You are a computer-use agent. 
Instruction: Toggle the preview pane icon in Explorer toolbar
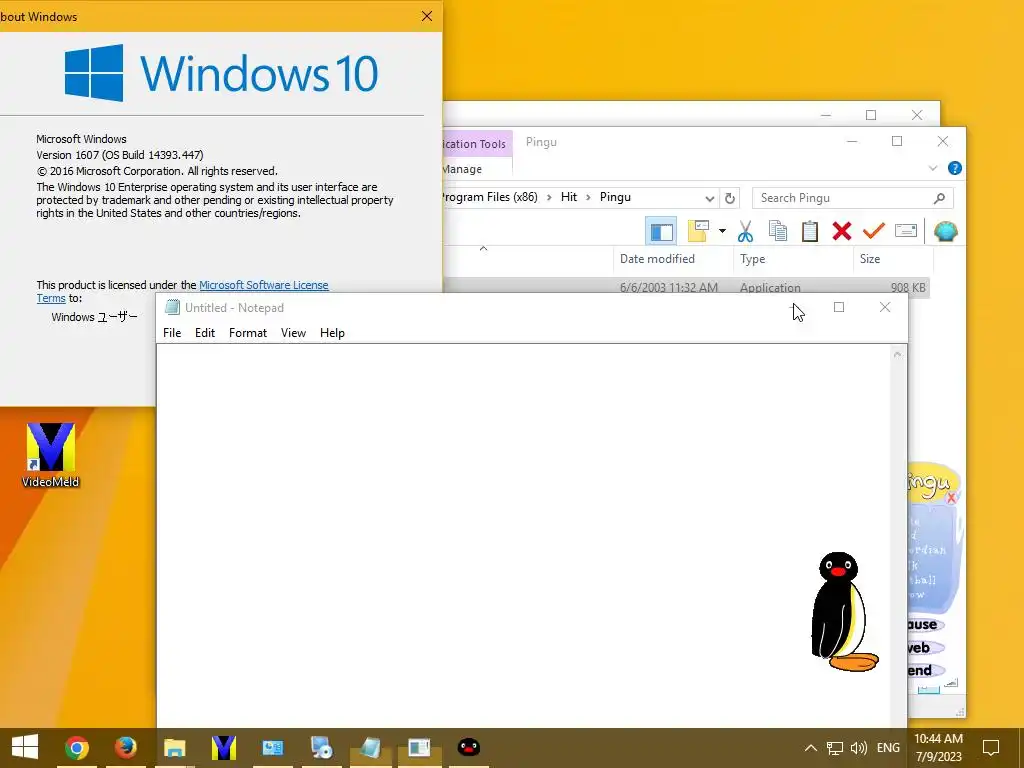[x=661, y=231]
